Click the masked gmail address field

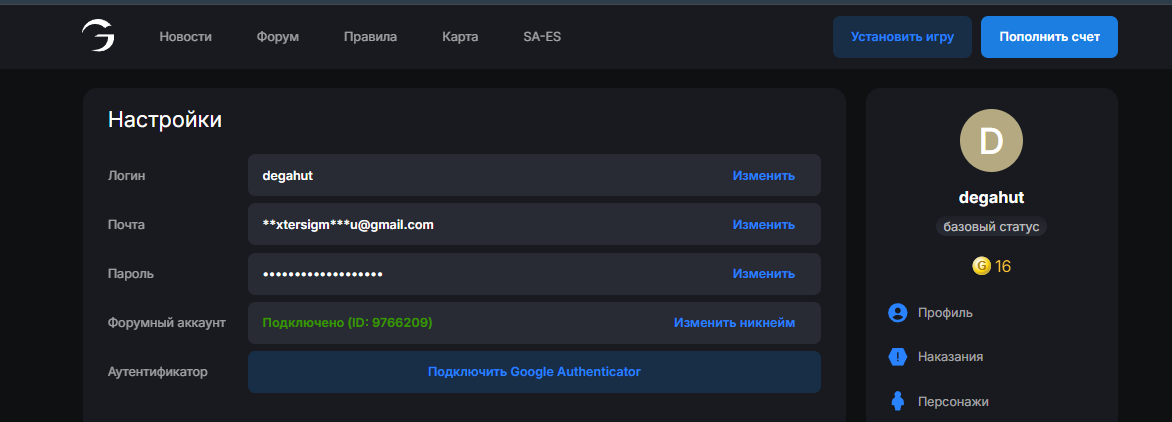(x=534, y=225)
